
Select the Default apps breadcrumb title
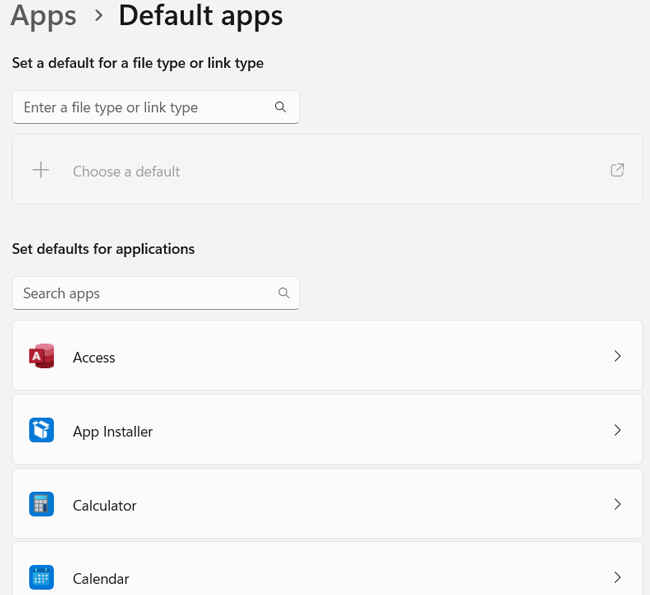201,17
